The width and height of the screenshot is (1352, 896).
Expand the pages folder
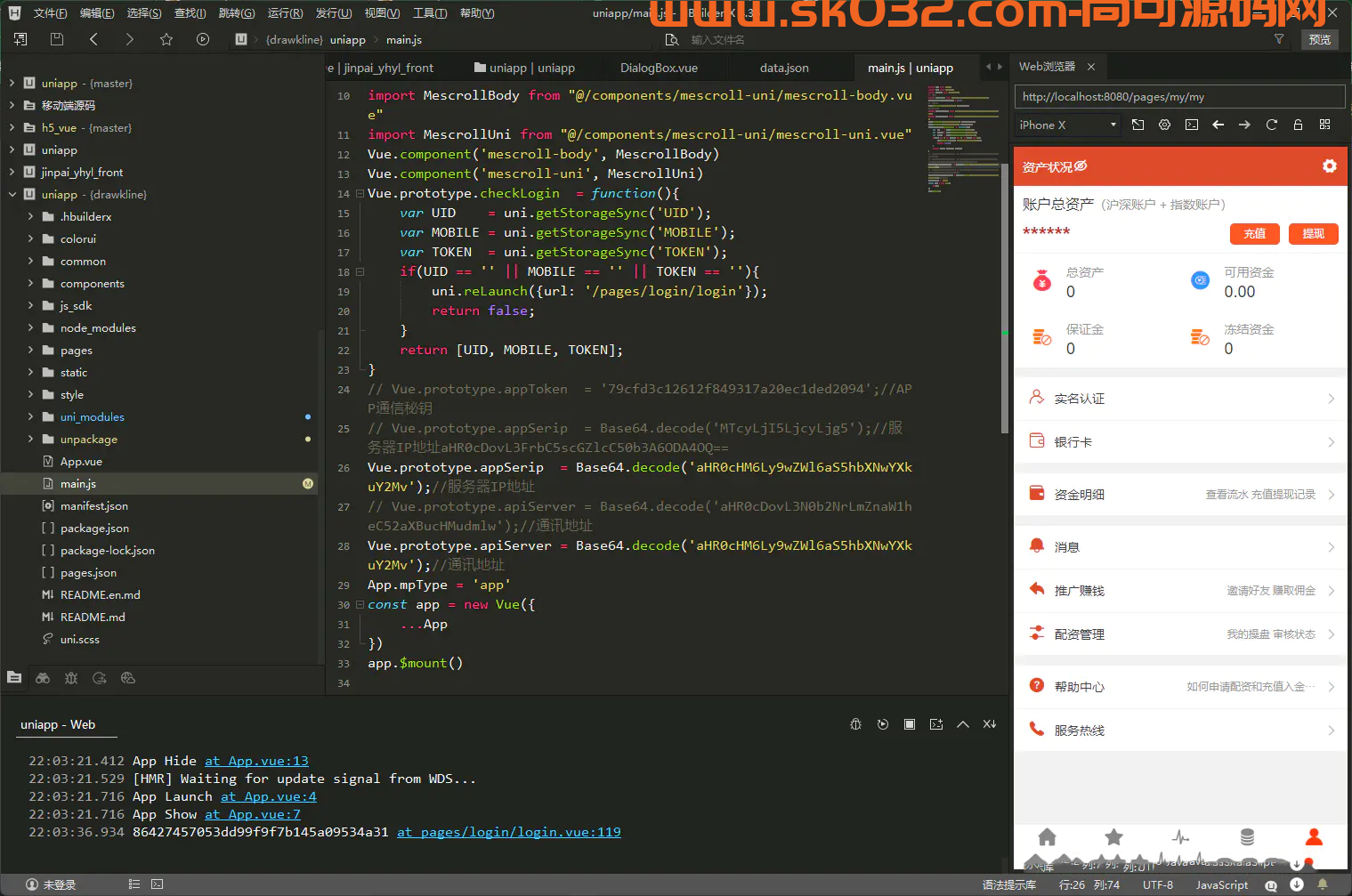pyautogui.click(x=30, y=350)
